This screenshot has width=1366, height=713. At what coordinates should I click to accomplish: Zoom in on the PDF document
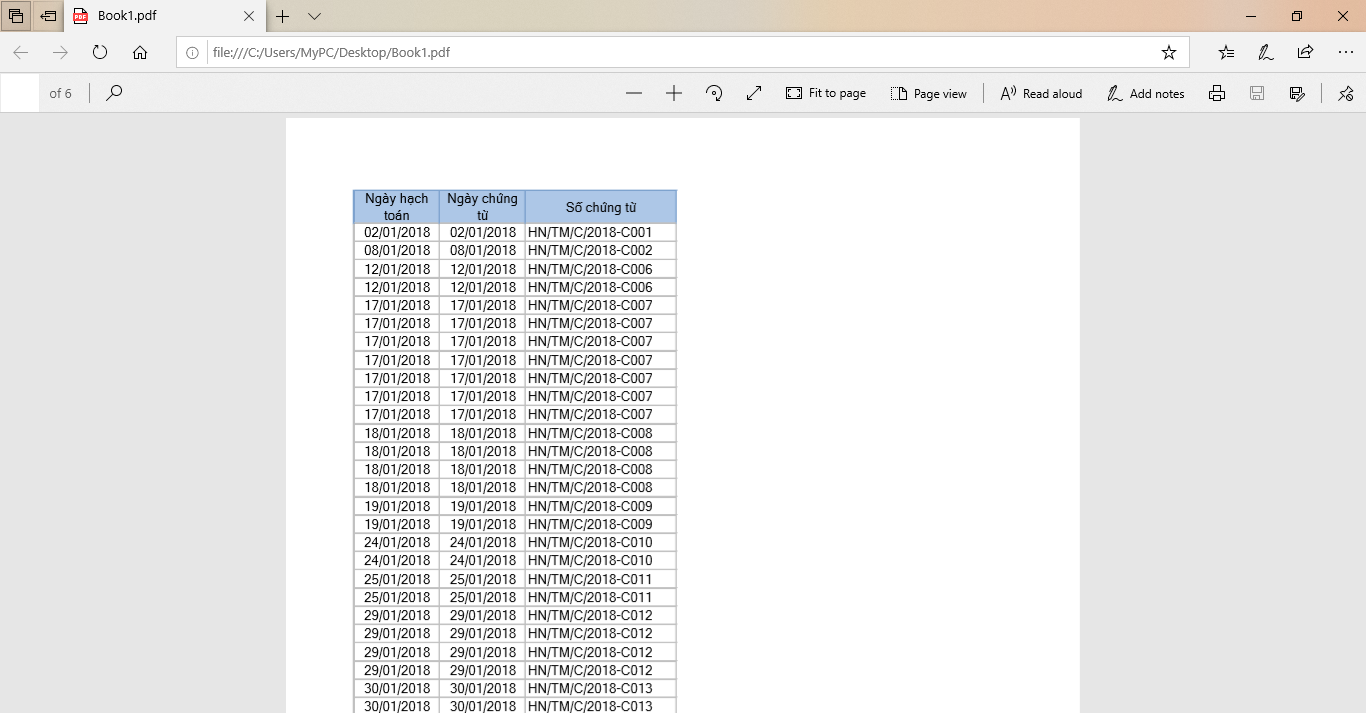click(x=674, y=93)
